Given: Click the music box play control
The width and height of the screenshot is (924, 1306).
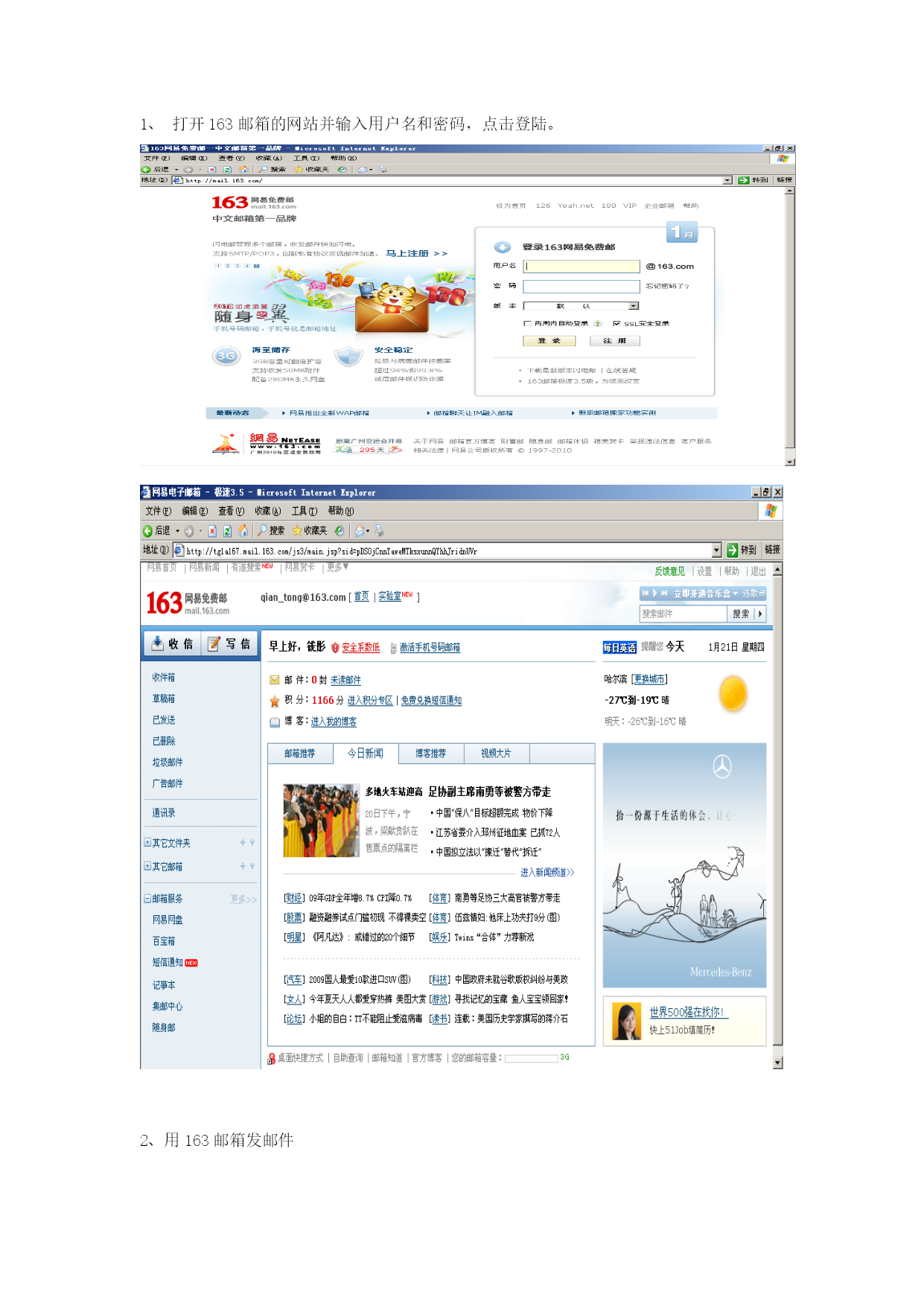Looking at the screenshot, I should pos(655,593).
